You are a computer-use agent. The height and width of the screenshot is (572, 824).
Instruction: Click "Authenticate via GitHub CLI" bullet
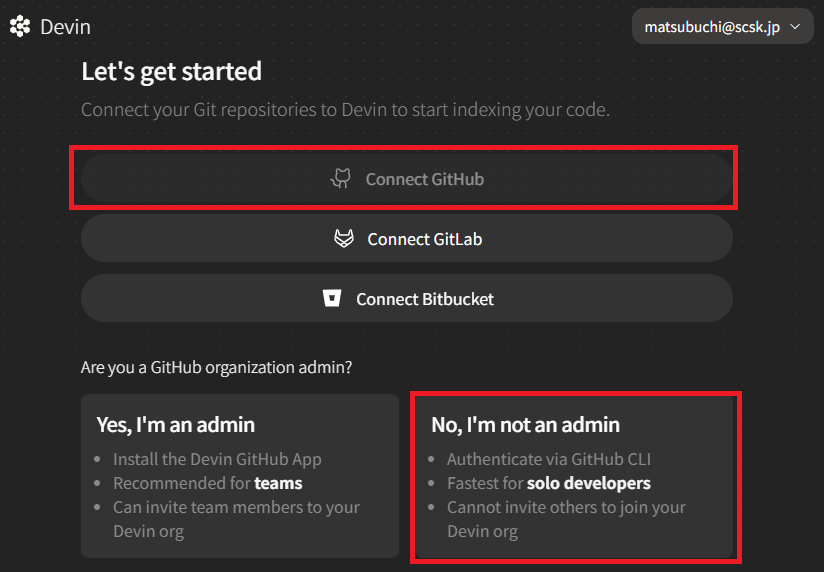pyautogui.click(x=547, y=459)
